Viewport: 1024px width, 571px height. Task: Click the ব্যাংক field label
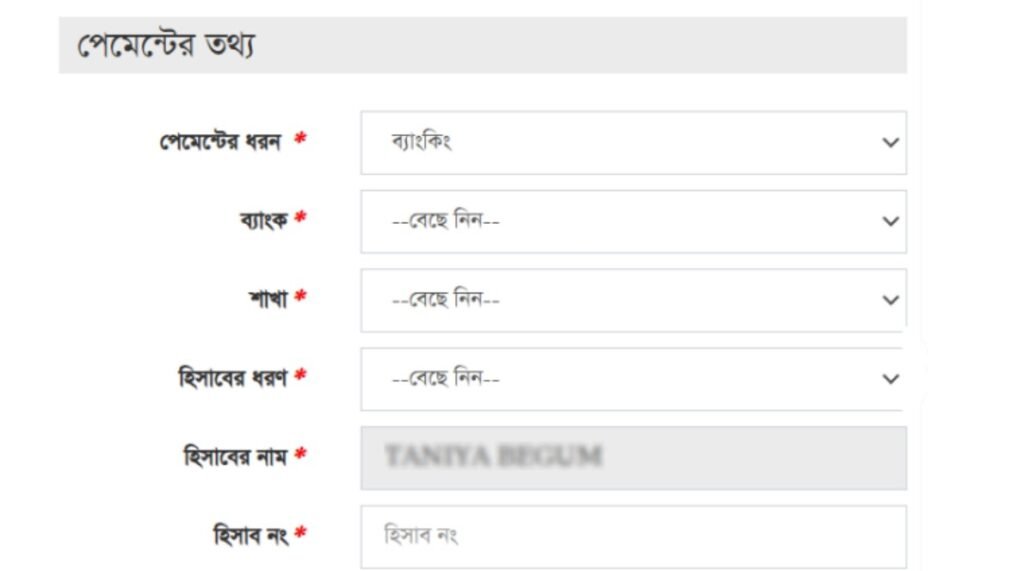click(263, 220)
